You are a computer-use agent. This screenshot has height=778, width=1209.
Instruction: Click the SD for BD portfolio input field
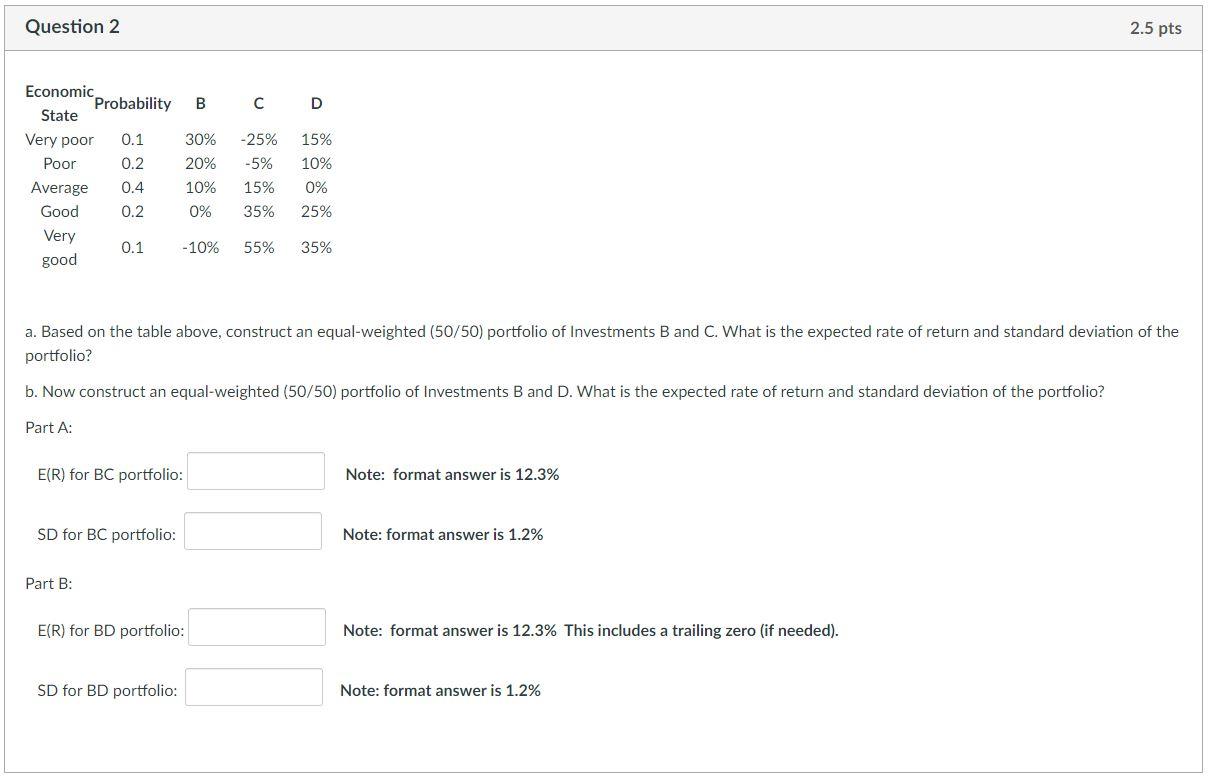pos(253,686)
